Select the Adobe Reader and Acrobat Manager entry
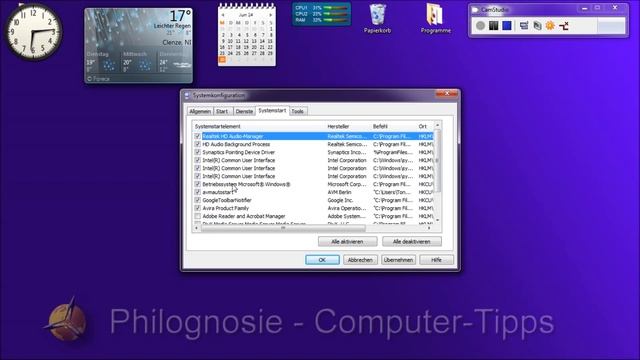Image resolution: width=640 pixels, height=360 pixels. [244, 216]
